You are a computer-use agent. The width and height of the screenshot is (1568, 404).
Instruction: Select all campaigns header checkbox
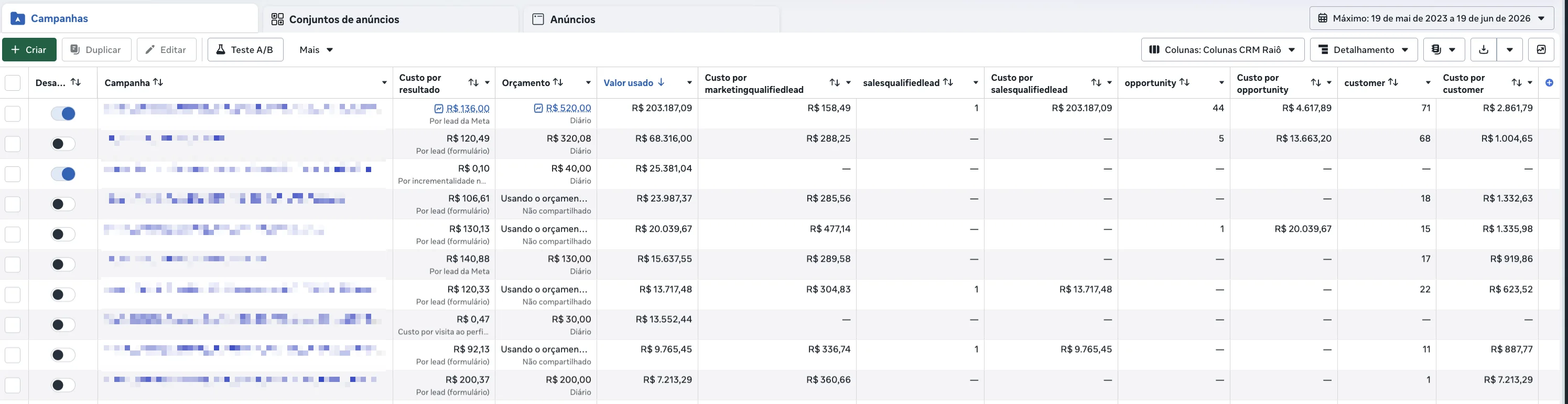pyautogui.click(x=12, y=83)
